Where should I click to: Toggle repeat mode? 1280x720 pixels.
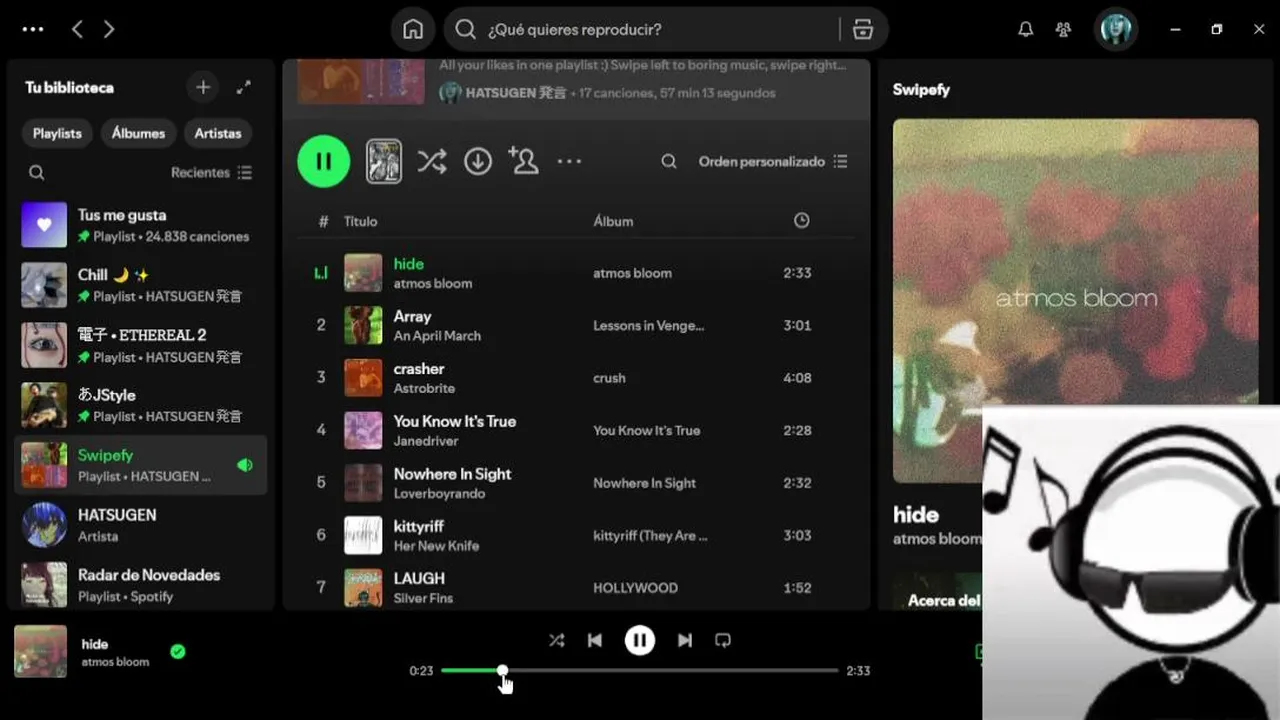pos(723,640)
